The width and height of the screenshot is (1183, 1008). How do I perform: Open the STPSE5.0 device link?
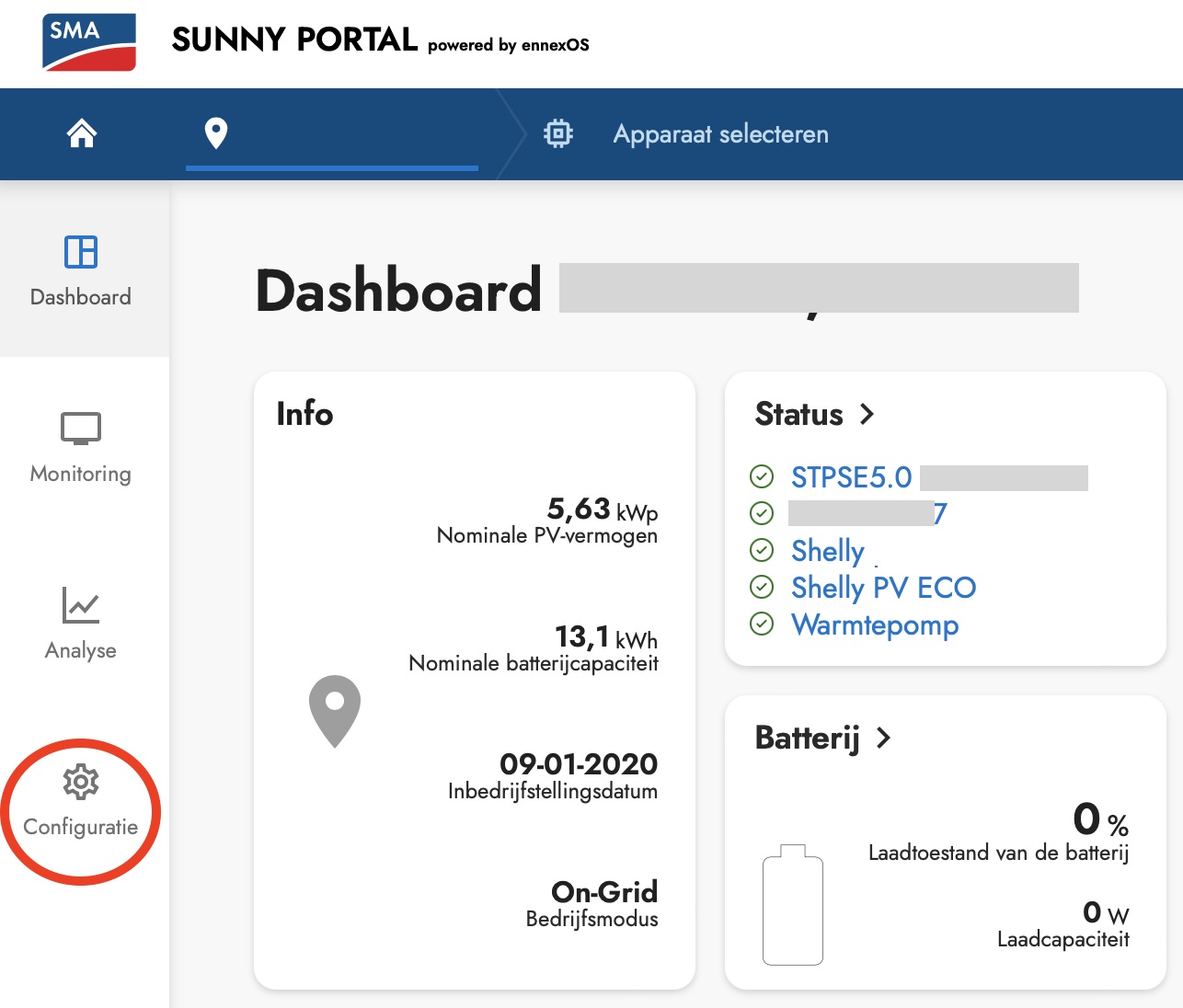851,477
